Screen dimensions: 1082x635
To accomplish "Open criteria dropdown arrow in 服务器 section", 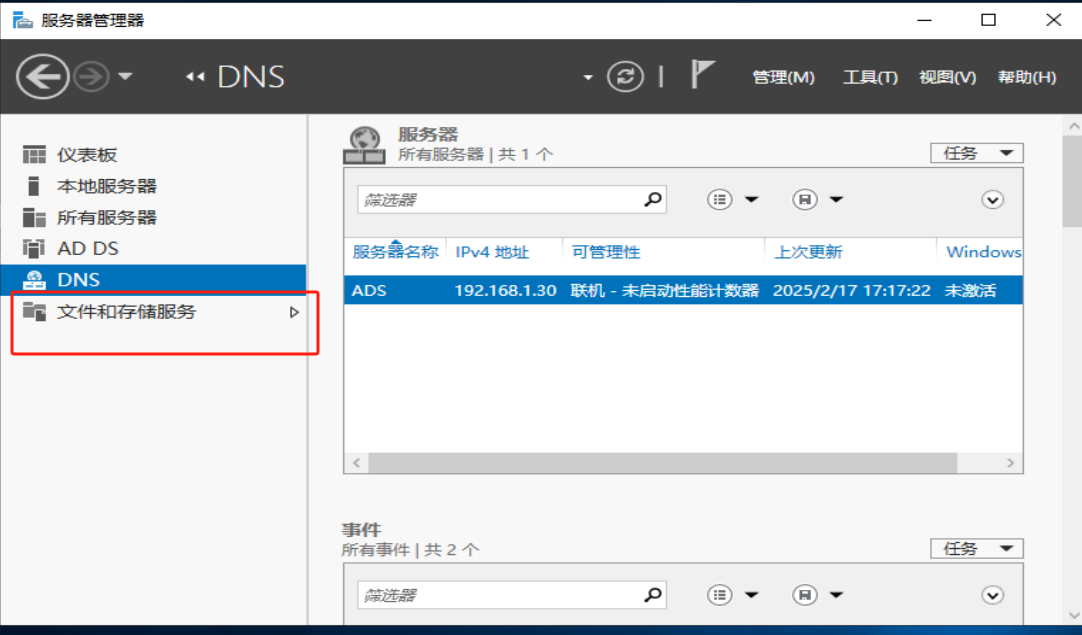I will pyautogui.click(x=751, y=199).
